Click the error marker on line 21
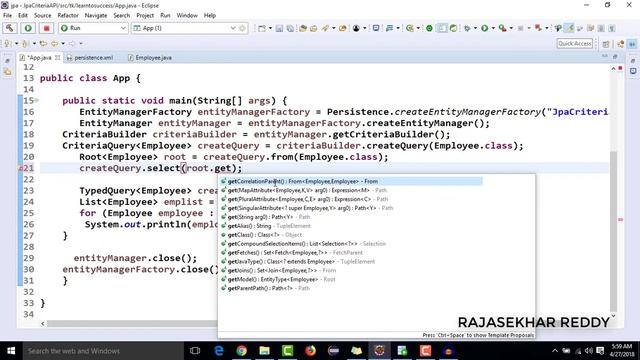Viewport: 640px width, 360px height. (x=20, y=168)
